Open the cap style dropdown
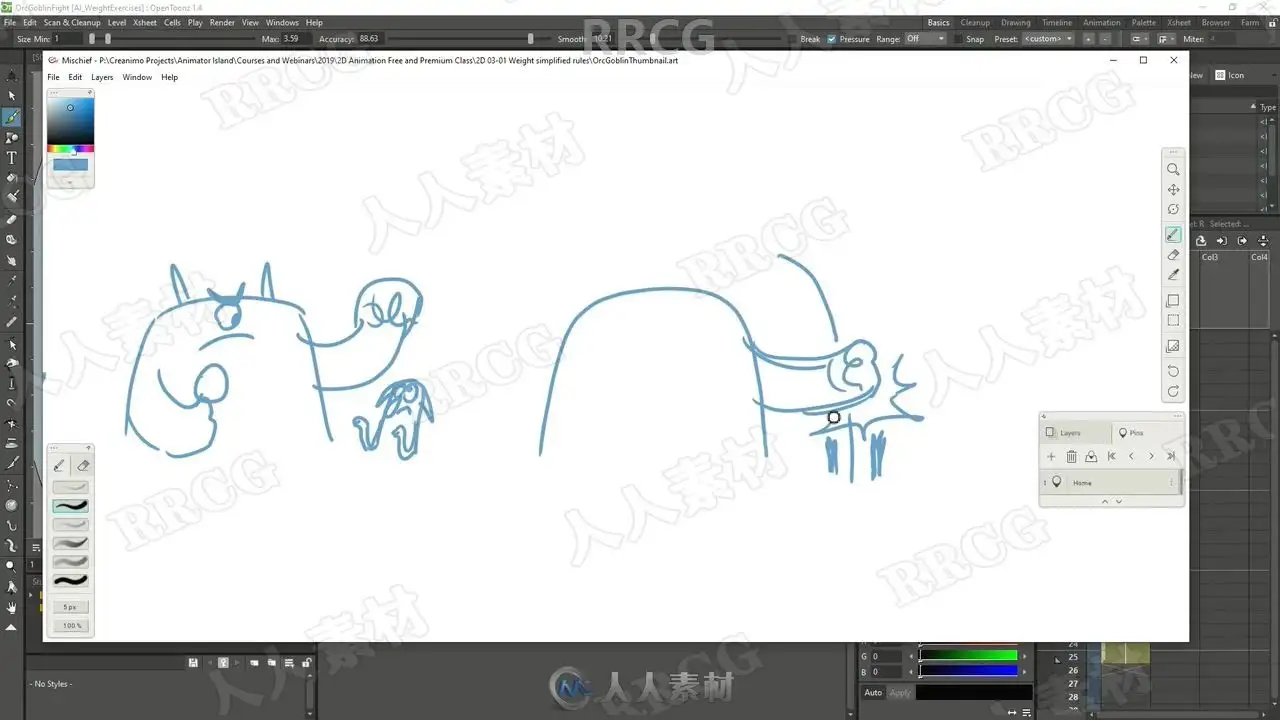The image size is (1280, 720). pyautogui.click(x=1139, y=39)
